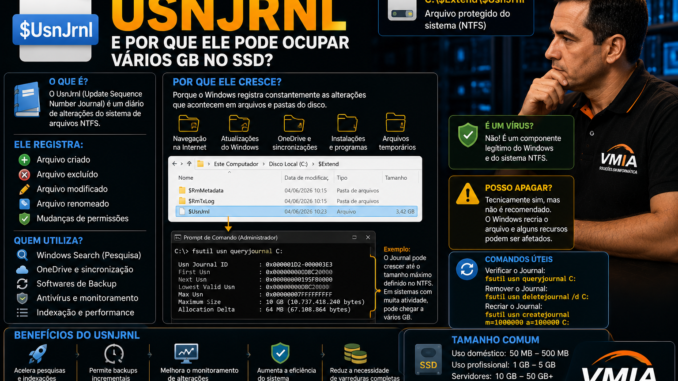Click the 'ELE REGISTRA:' heading
The image size is (678, 381).
pyautogui.click(x=48, y=144)
